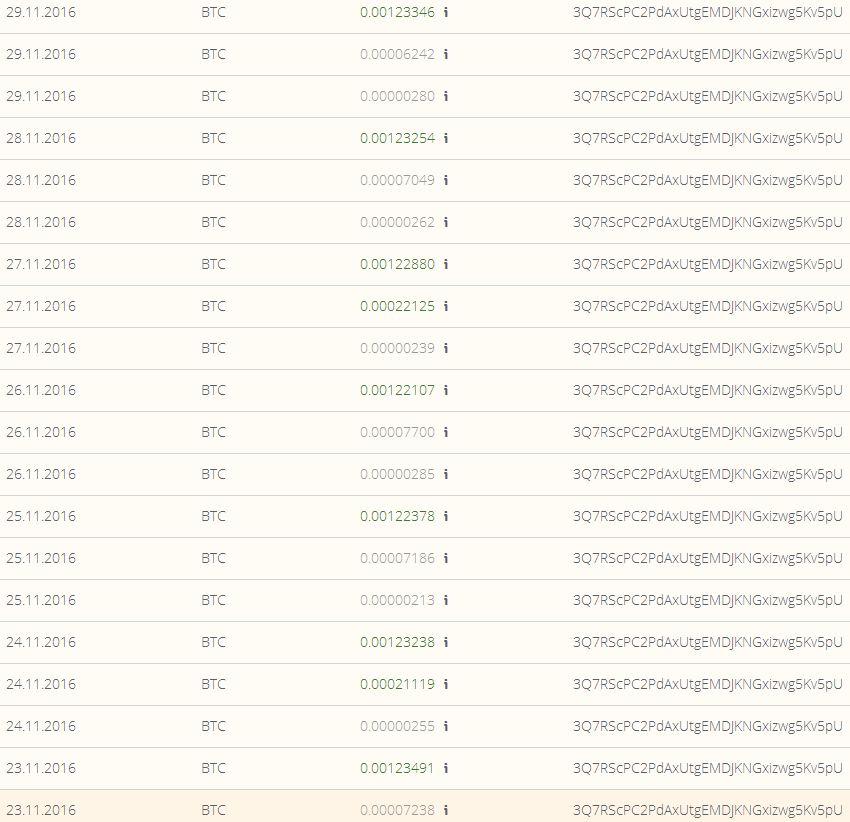
Task: Click the amount 0.00122378
Action: pos(397,516)
